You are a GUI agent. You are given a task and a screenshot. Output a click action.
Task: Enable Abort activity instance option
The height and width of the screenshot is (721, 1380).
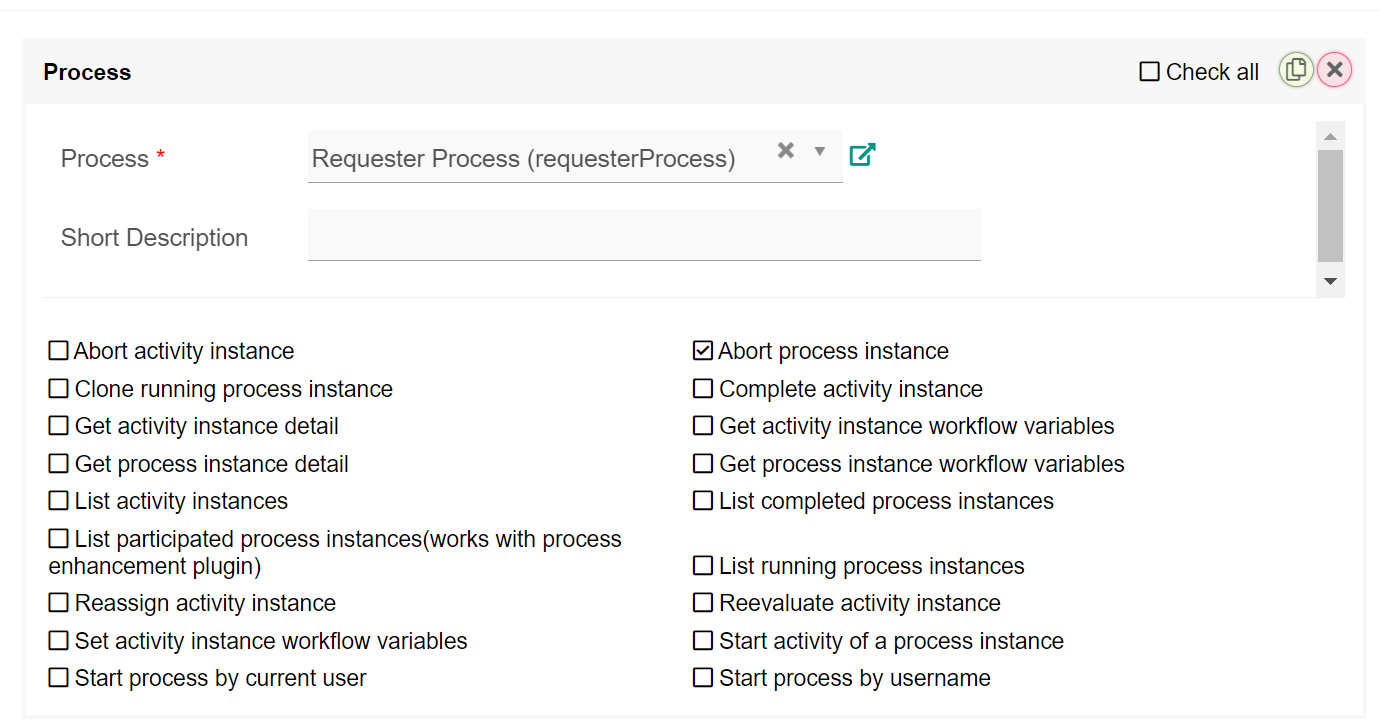point(58,351)
